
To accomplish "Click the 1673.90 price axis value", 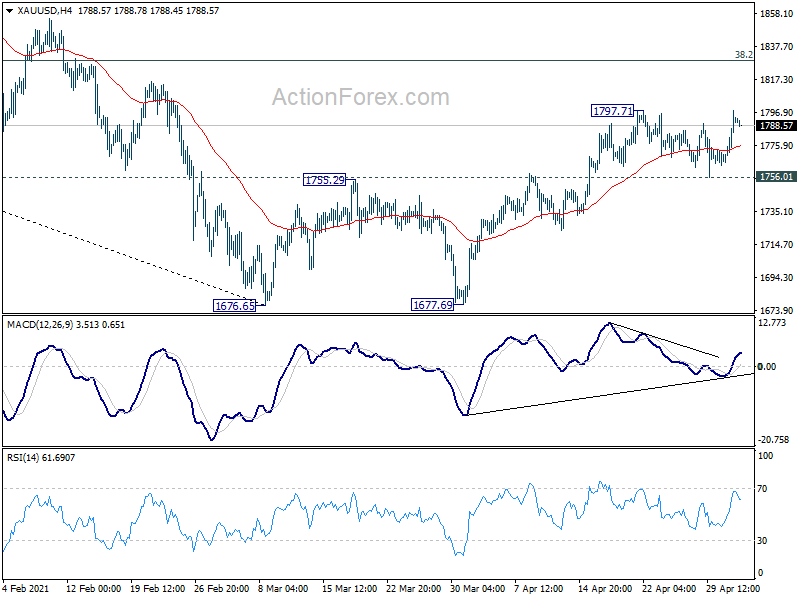I will point(776,310).
